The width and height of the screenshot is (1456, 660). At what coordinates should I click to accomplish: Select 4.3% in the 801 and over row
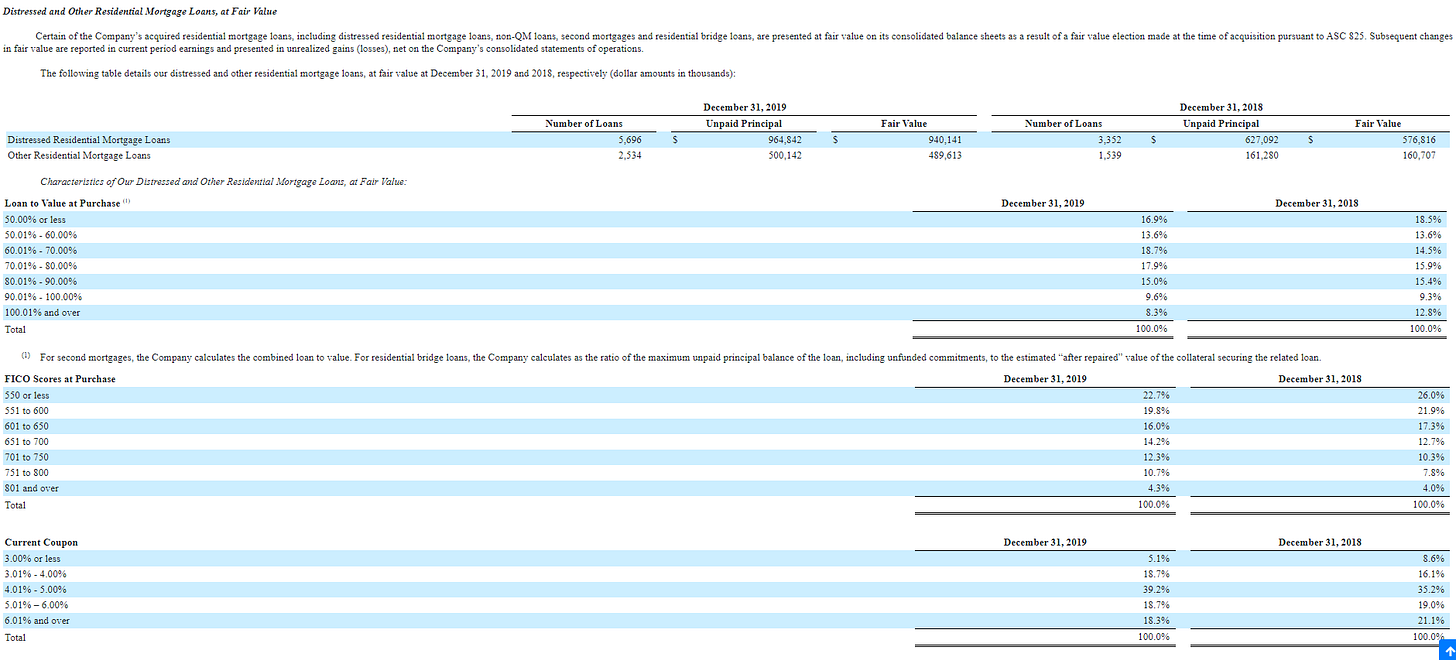tap(1158, 489)
